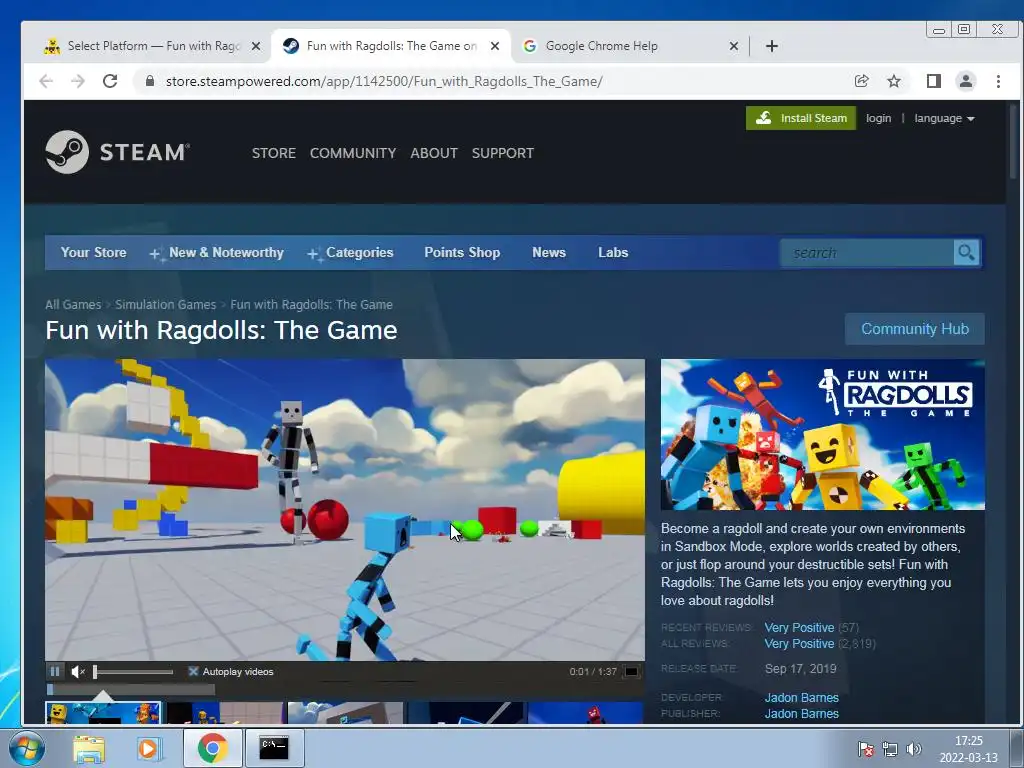Screen dimensions: 1024x768
Task: Click the Fun with Ragdolls header image
Action: (822, 434)
